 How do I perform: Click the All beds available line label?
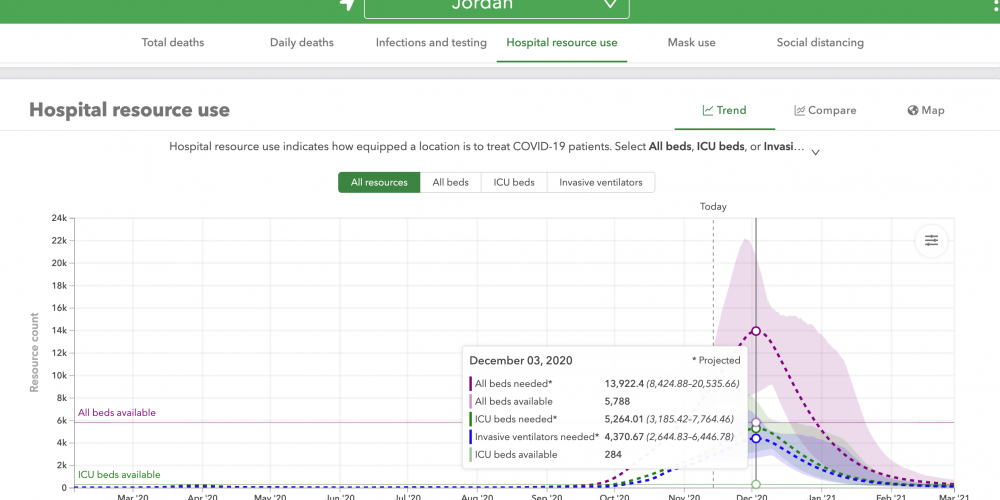click(x=117, y=413)
